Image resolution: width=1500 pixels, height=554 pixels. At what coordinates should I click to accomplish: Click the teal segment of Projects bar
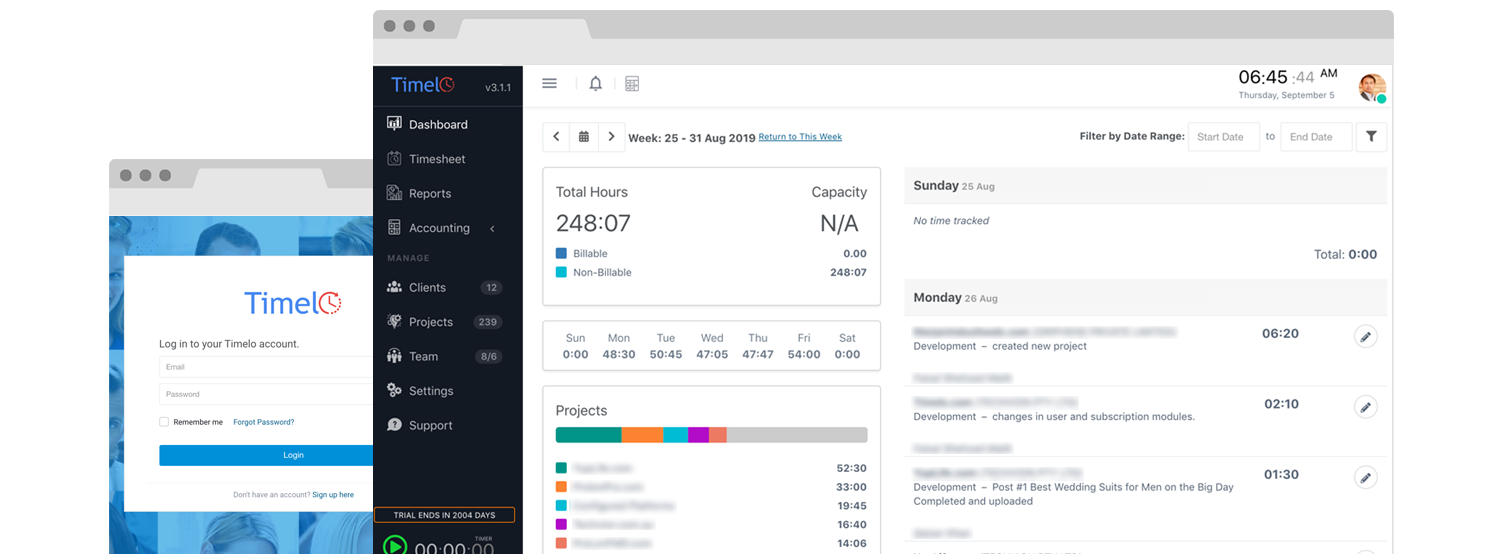(x=588, y=435)
